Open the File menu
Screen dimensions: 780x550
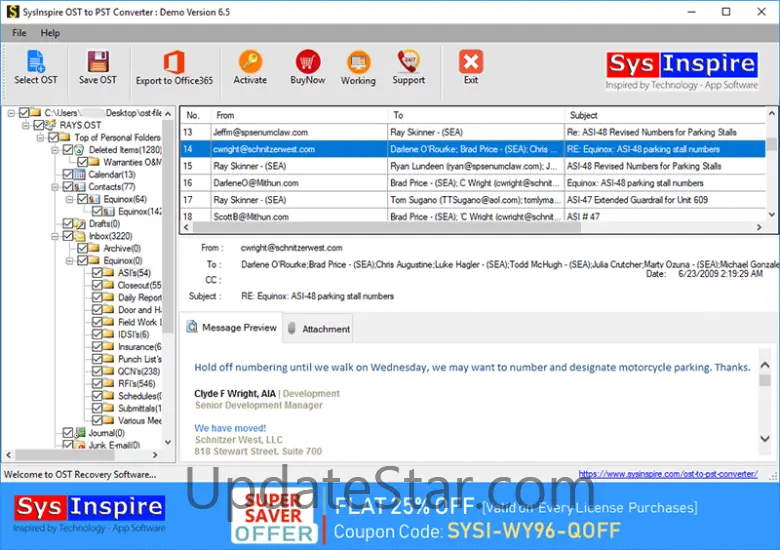click(x=19, y=33)
